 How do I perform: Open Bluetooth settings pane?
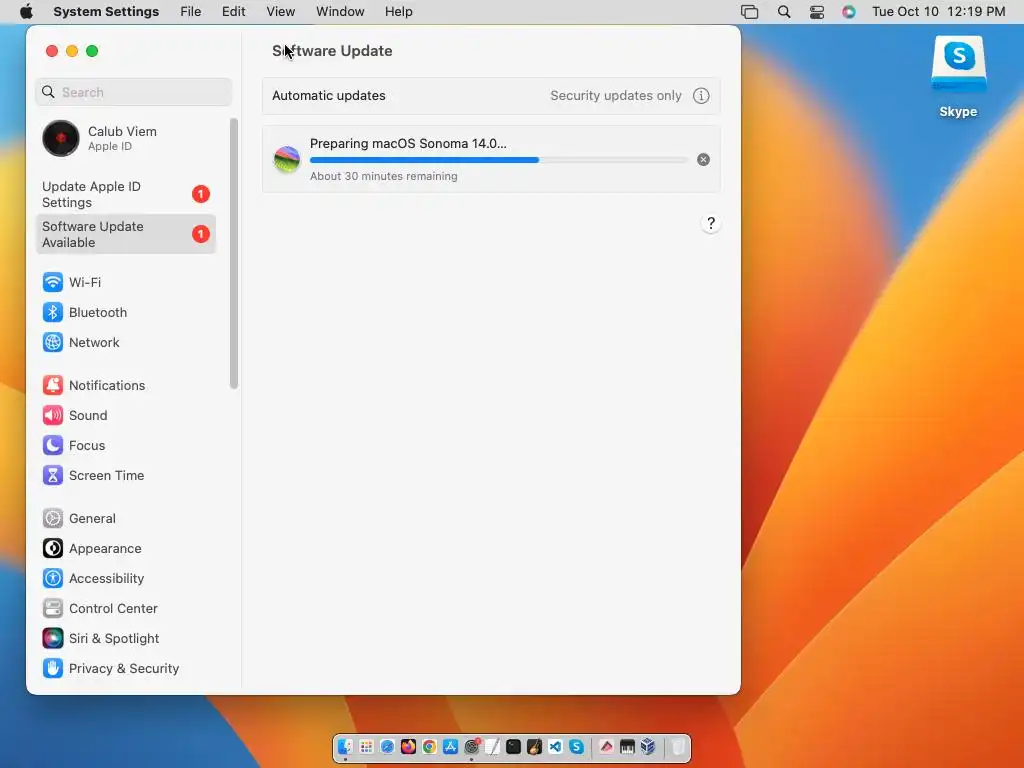tap(85, 312)
